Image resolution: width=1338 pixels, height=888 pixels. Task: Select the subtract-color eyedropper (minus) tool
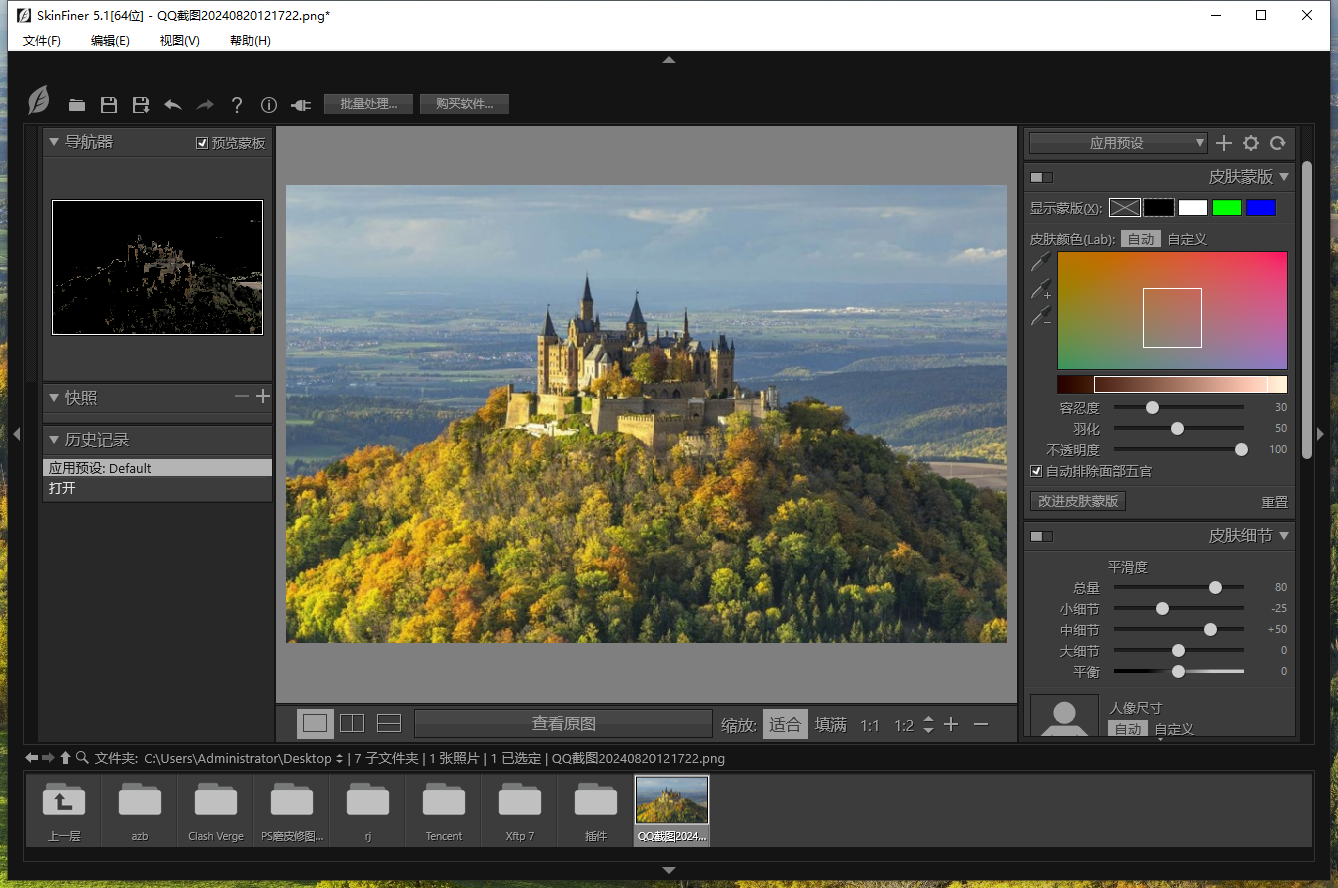(1042, 317)
